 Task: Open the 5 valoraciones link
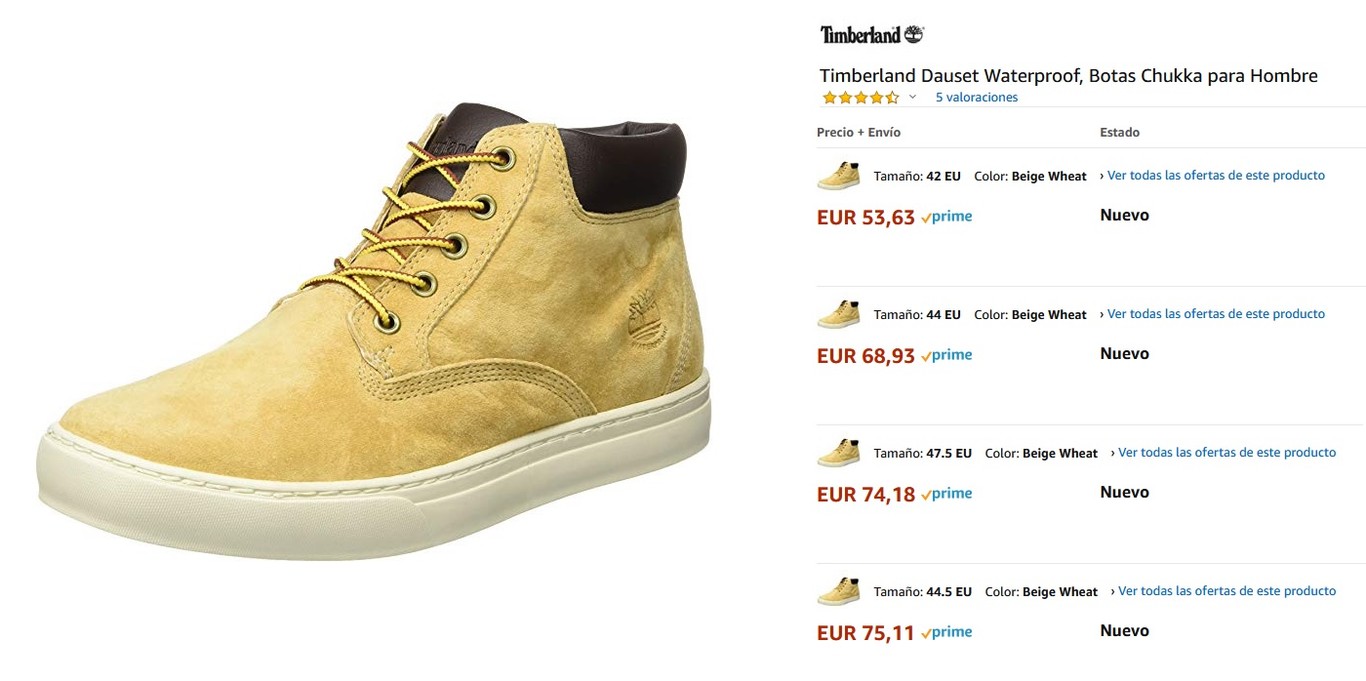click(976, 98)
